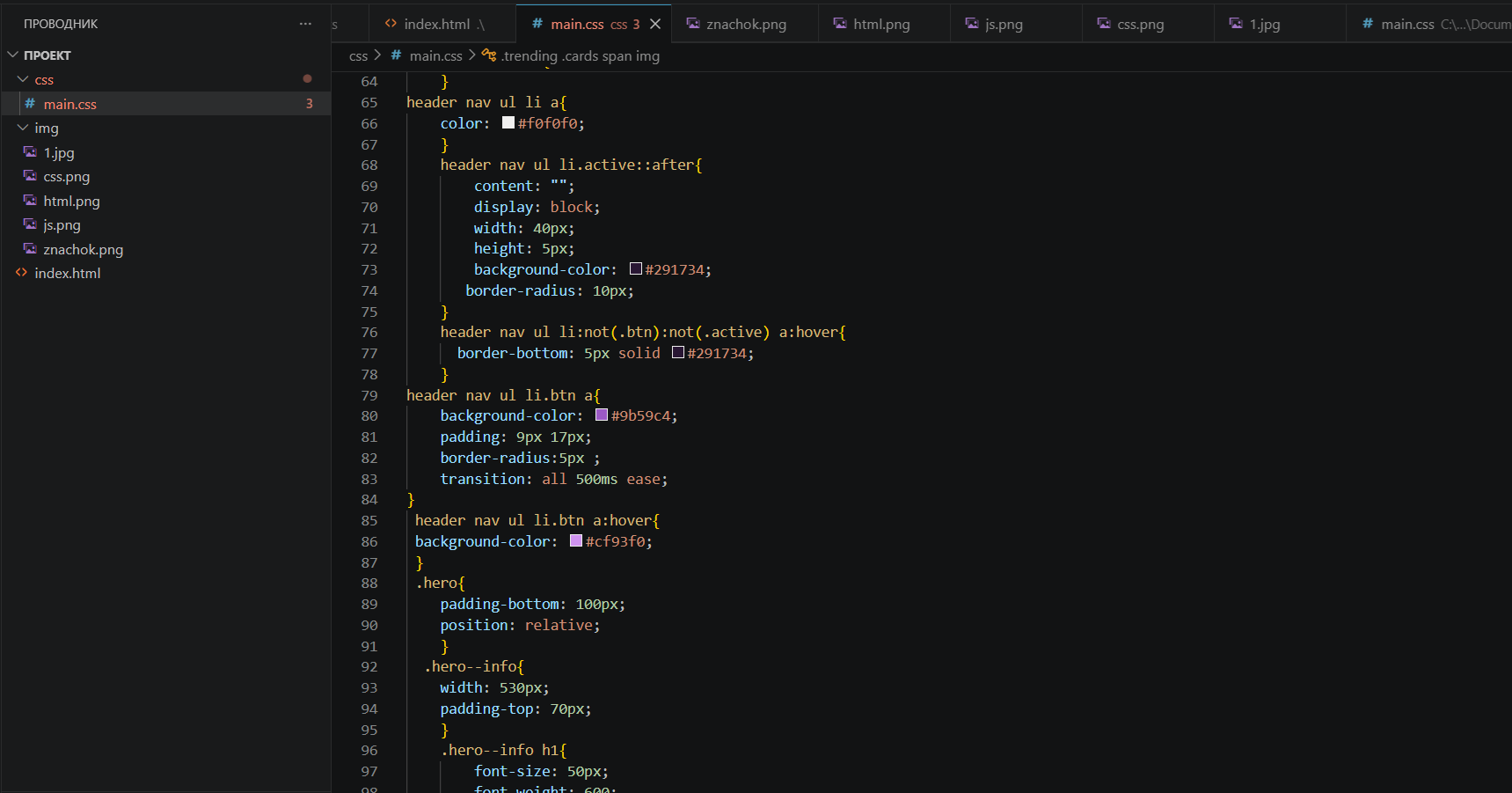The height and width of the screenshot is (793, 1512).
Task: Click the image icon on the js.png tab
Action: (x=972, y=24)
